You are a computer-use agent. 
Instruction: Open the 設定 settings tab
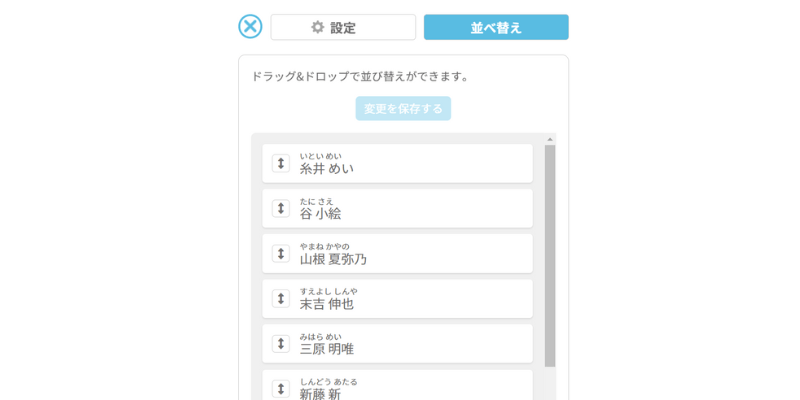pyautogui.click(x=343, y=27)
